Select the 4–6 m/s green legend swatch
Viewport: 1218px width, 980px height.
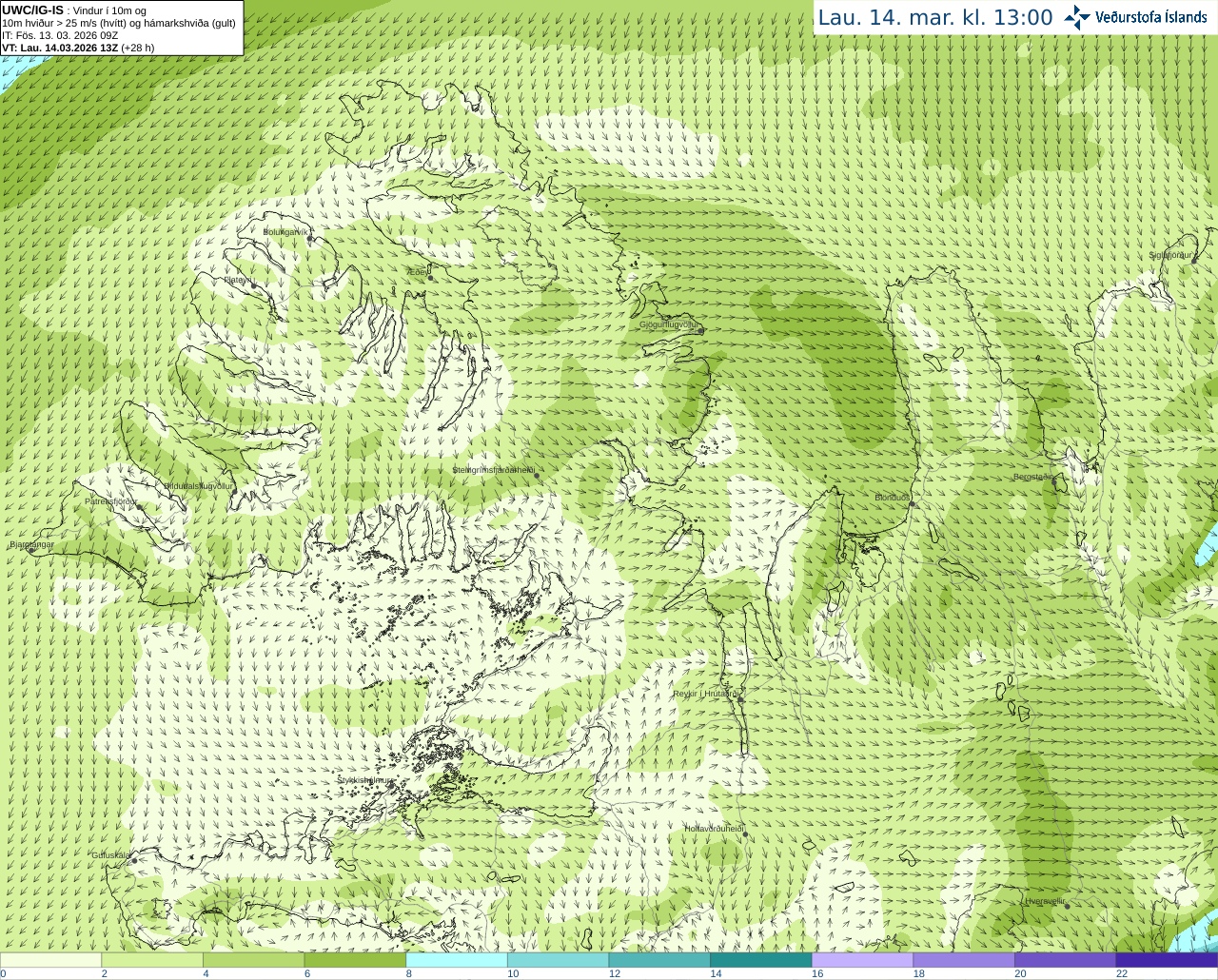point(253,960)
